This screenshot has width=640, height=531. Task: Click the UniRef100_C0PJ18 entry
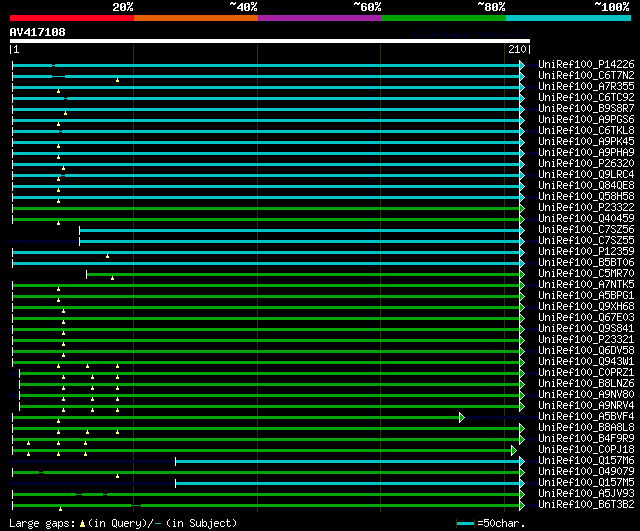coord(586,450)
